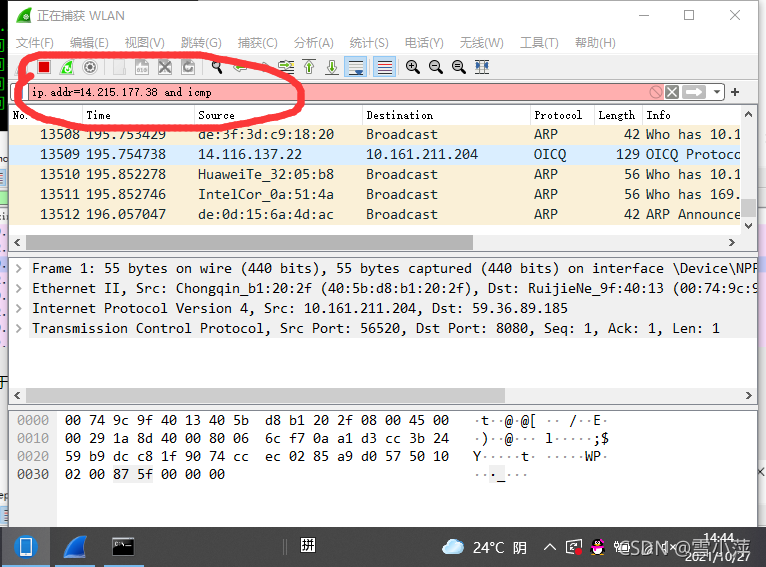Open the 视图(V) menu
Image resolution: width=766 pixels, height=567 pixels.
[x=145, y=43]
